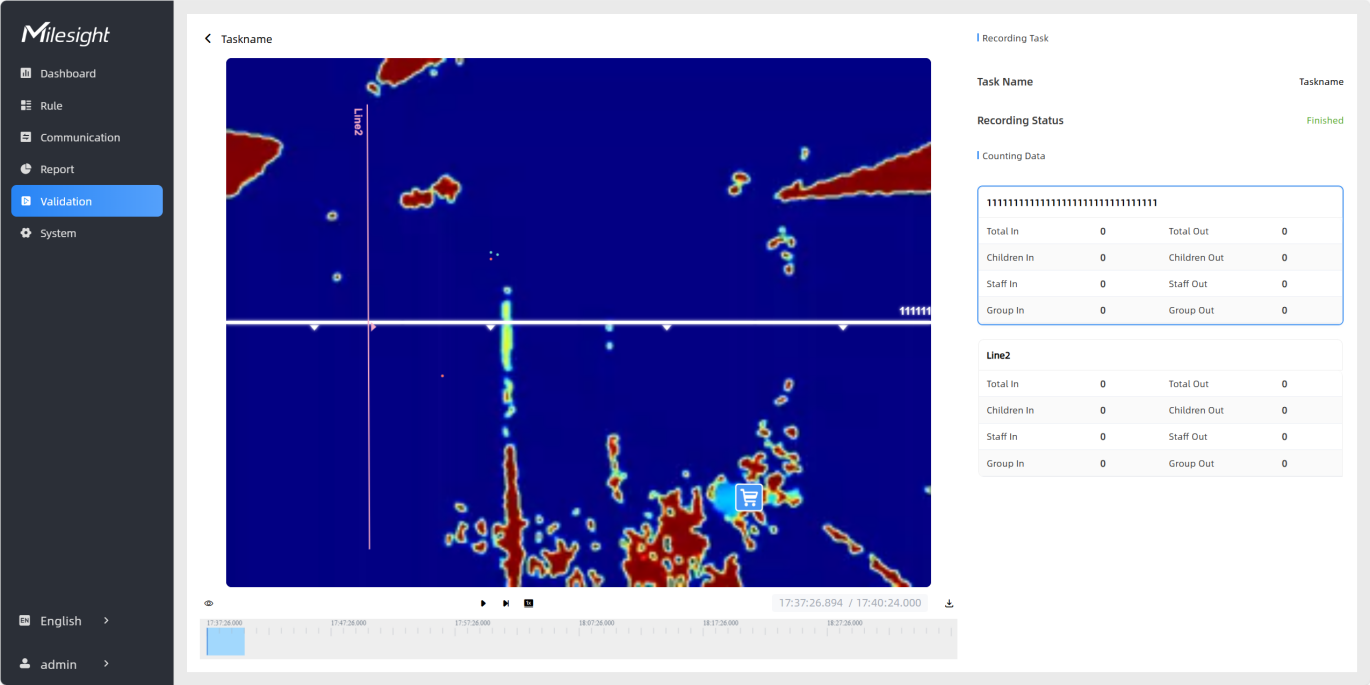Click the Rule icon in sidebar

pos(26,106)
